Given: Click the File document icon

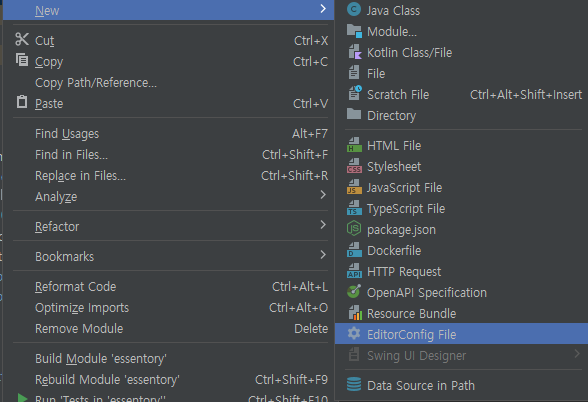Looking at the screenshot, I should pyautogui.click(x=354, y=73).
